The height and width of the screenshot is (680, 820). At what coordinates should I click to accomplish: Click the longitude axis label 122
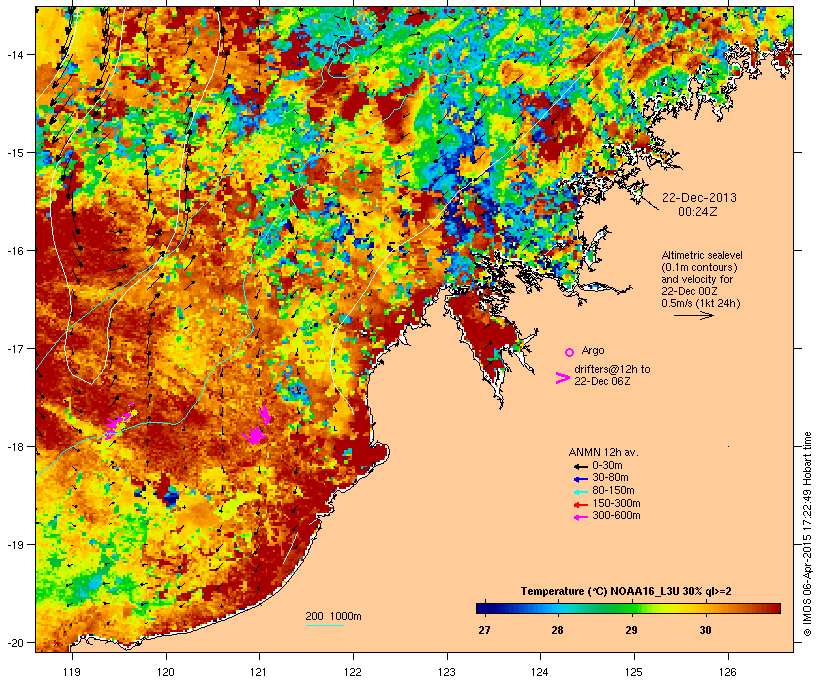(x=353, y=672)
